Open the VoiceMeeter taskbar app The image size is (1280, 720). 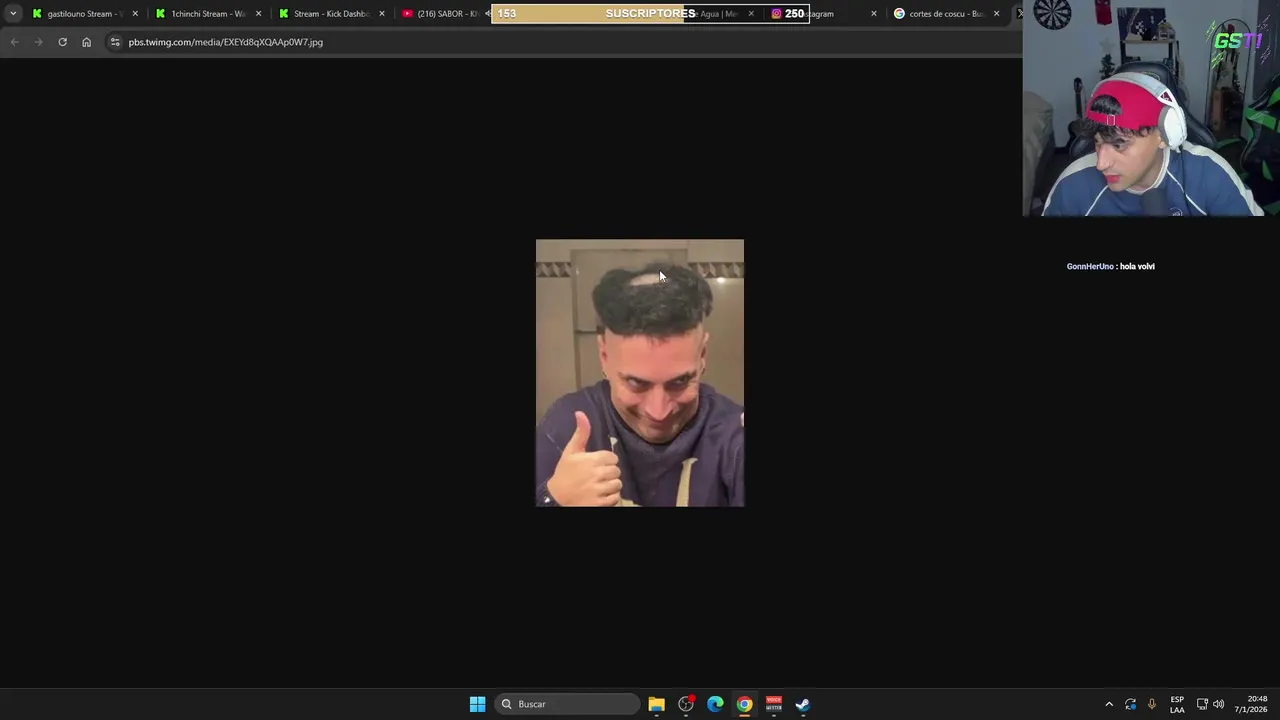(773, 704)
